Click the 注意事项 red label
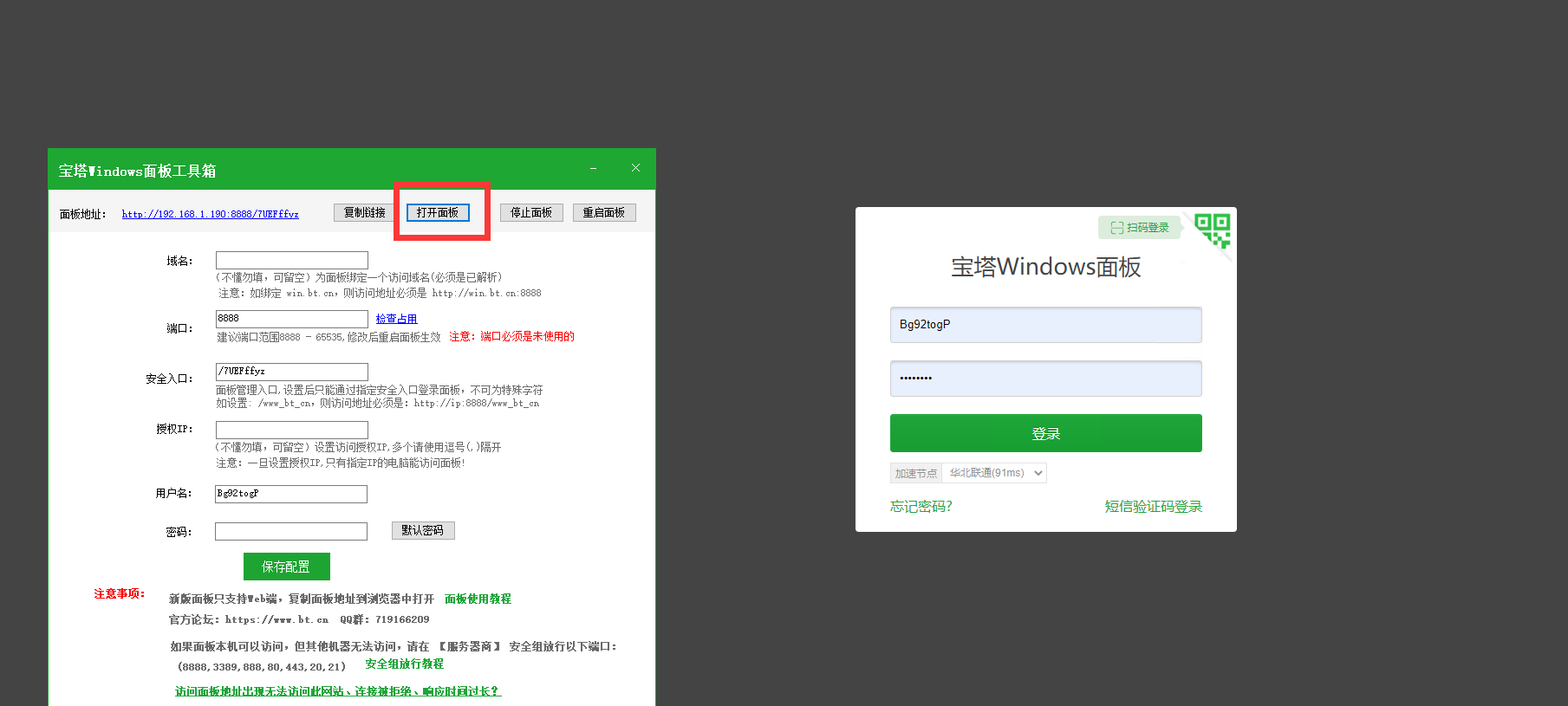This screenshot has width=1568, height=706. click(x=120, y=593)
